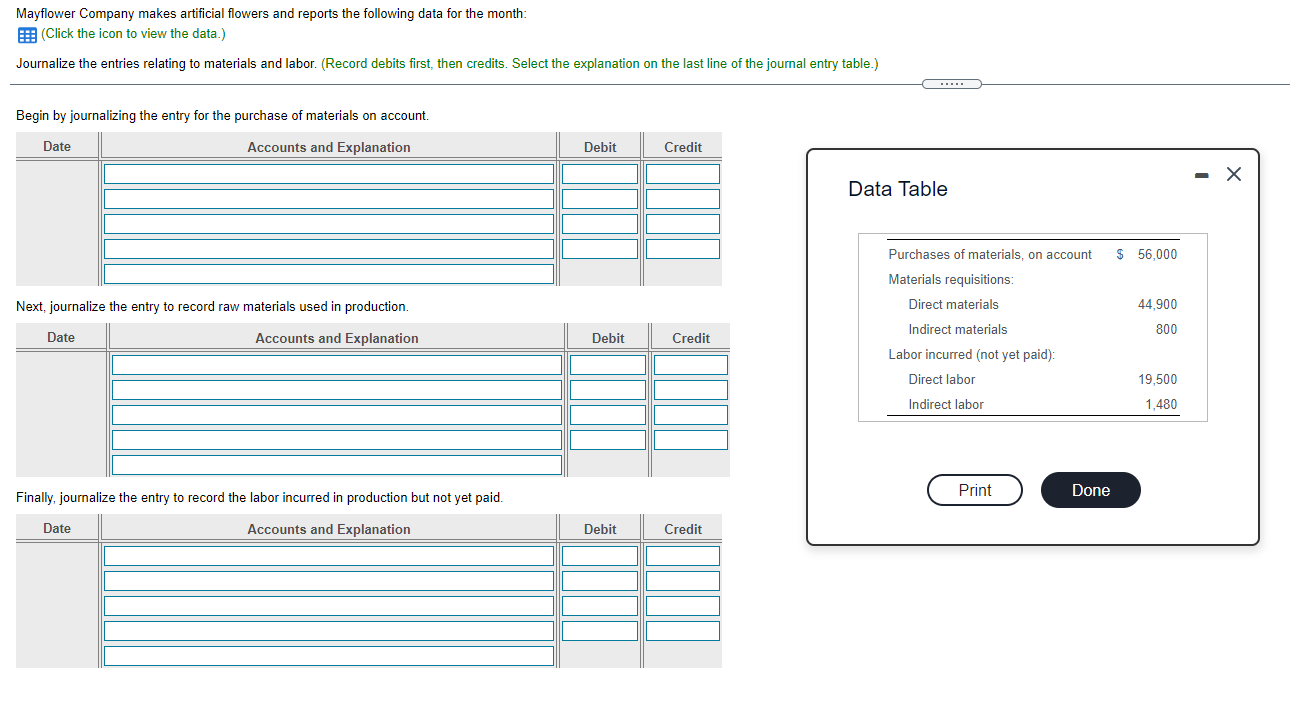Click 'Direct materials' row label
This screenshot has width=1290, height=705.
(953, 305)
